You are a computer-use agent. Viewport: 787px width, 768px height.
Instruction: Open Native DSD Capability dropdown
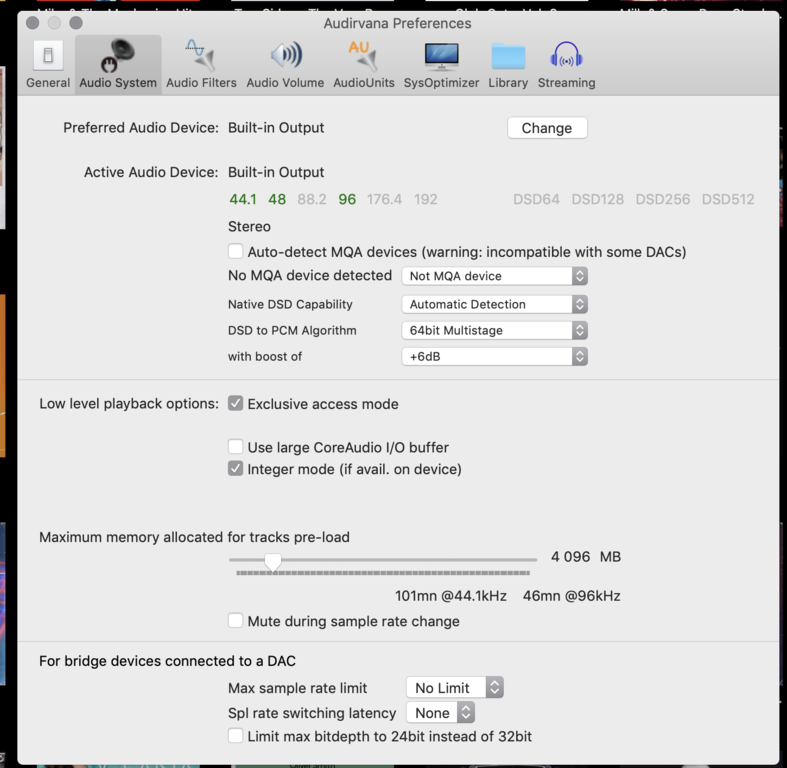click(494, 304)
